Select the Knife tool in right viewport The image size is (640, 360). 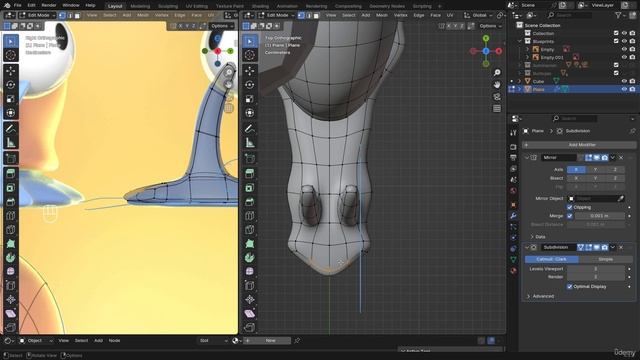pos(250,230)
